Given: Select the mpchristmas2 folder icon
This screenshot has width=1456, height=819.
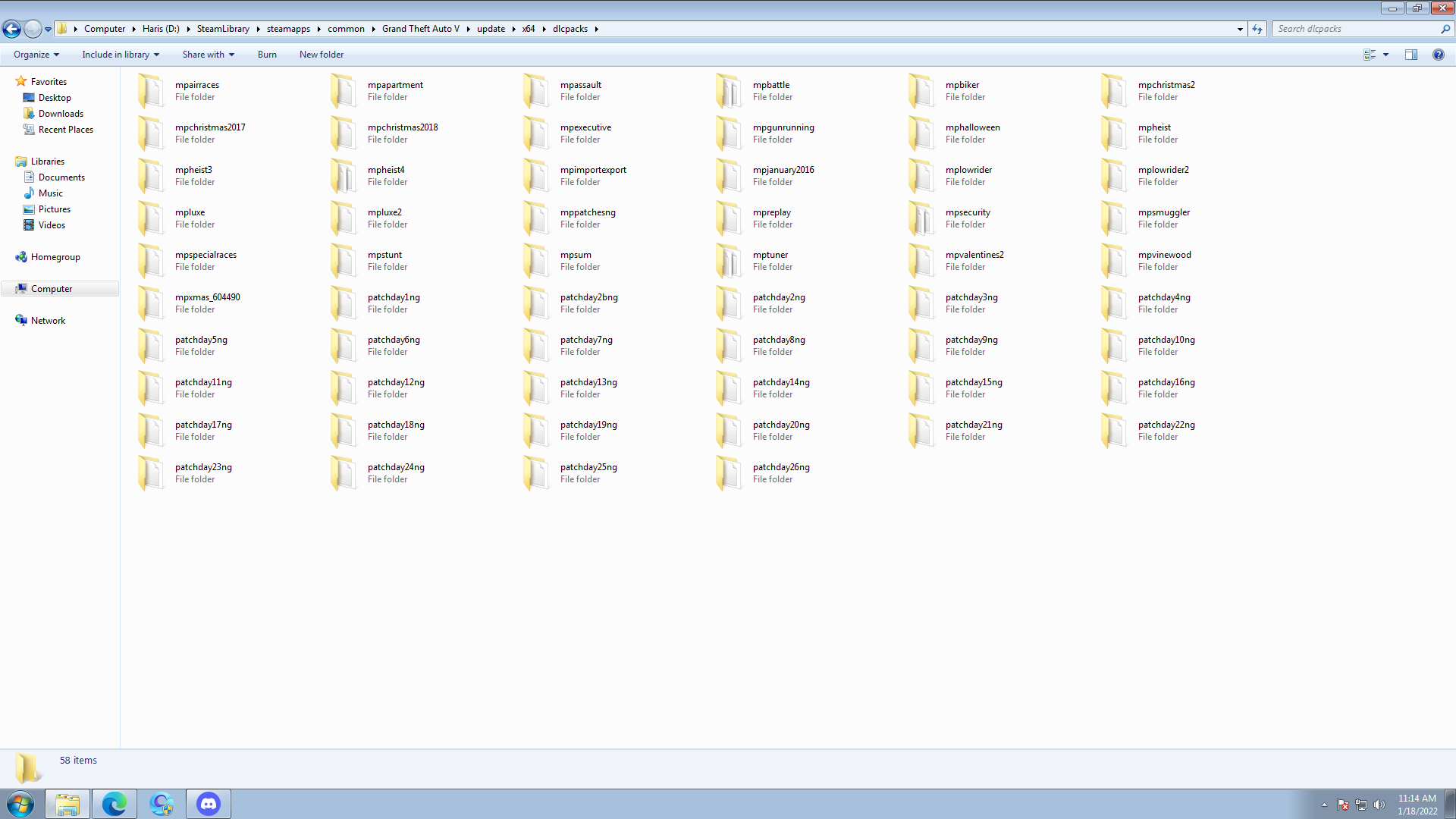Looking at the screenshot, I should click(1114, 91).
